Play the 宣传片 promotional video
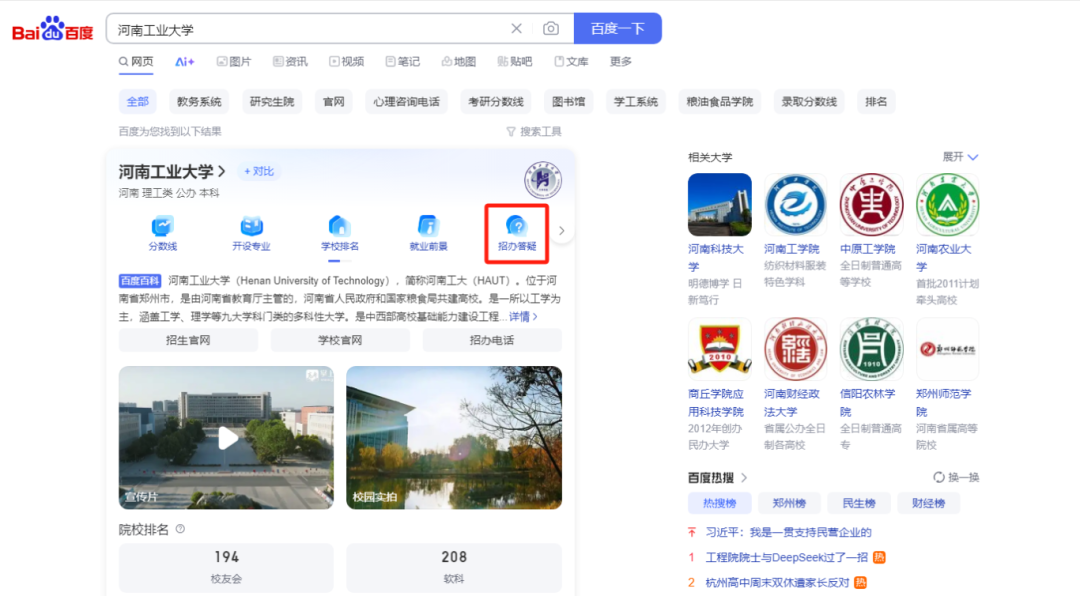1080x596 pixels. [227, 437]
